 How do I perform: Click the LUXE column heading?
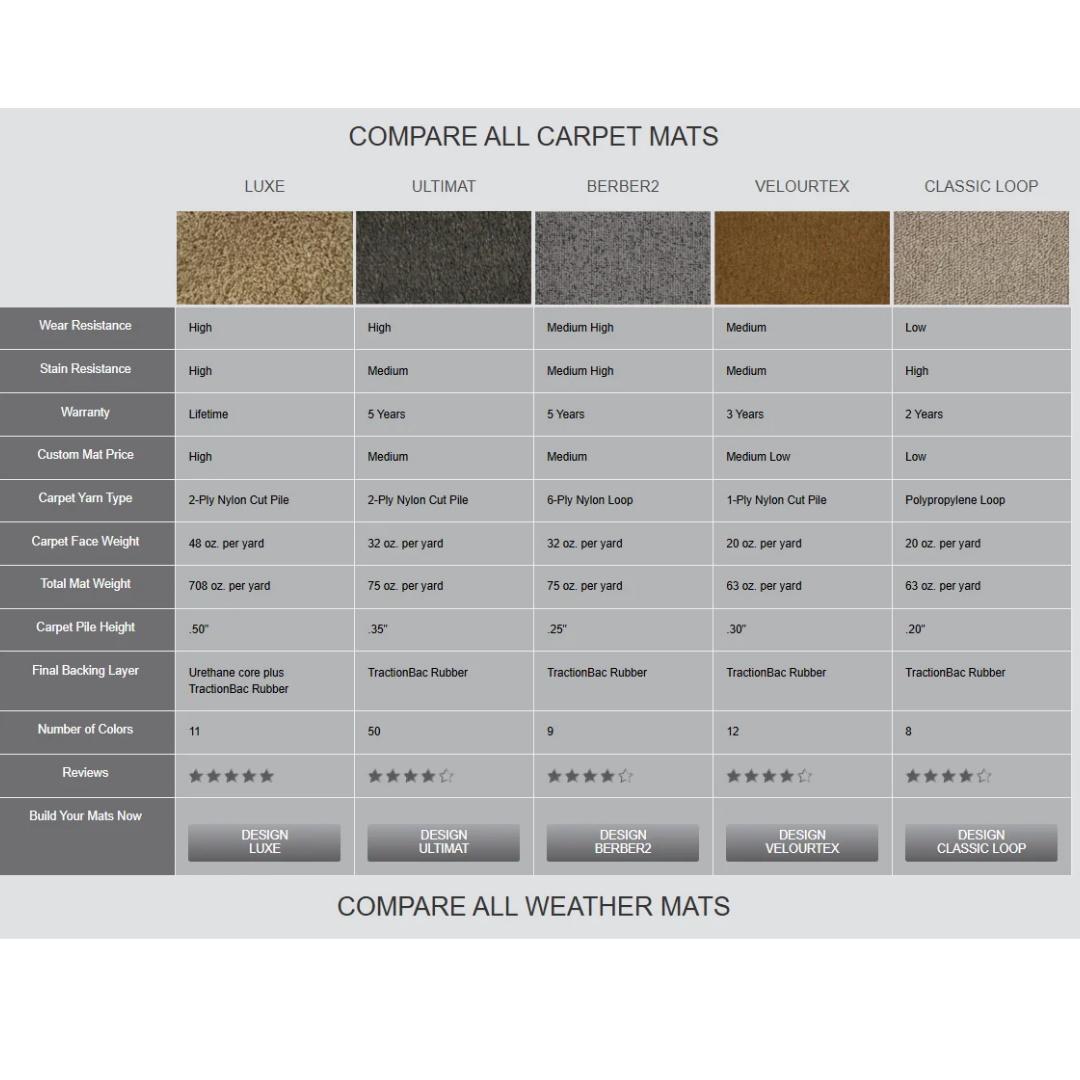[264, 187]
